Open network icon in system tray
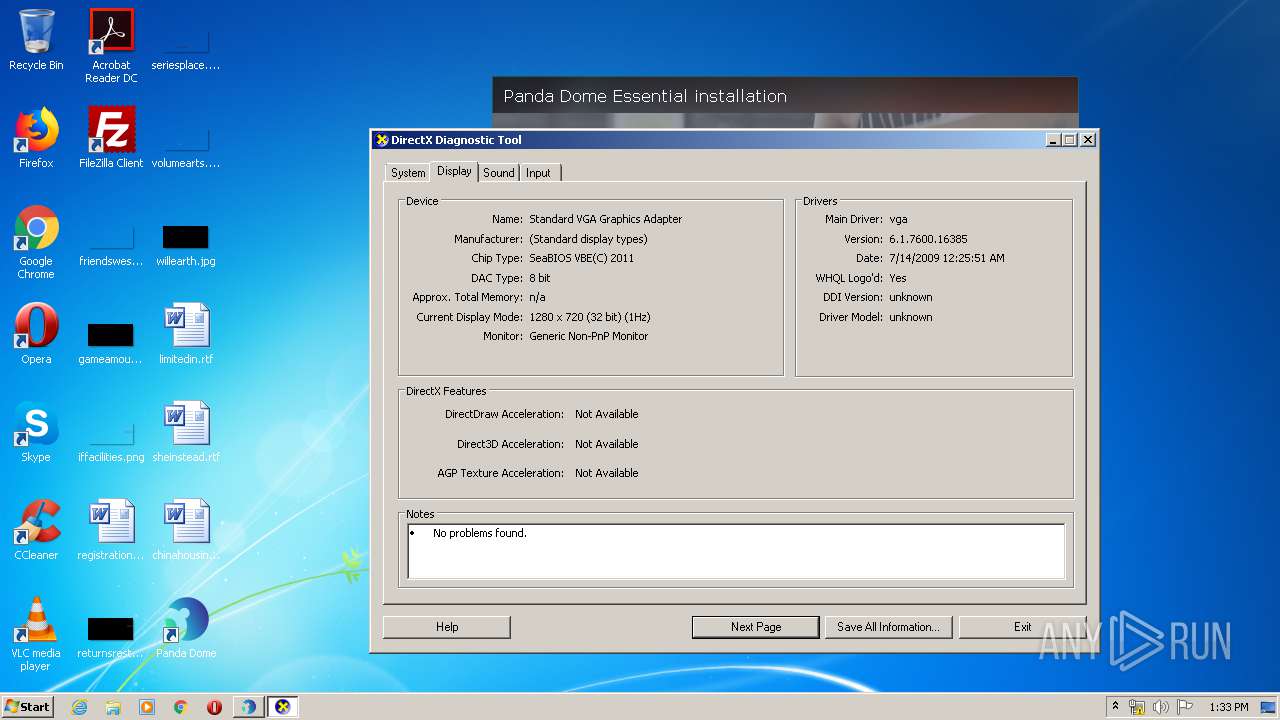This screenshot has width=1280, height=720. (x=1137, y=707)
